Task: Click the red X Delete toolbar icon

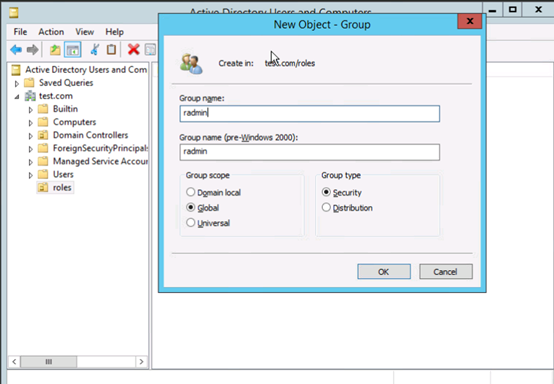Action: [x=134, y=49]
